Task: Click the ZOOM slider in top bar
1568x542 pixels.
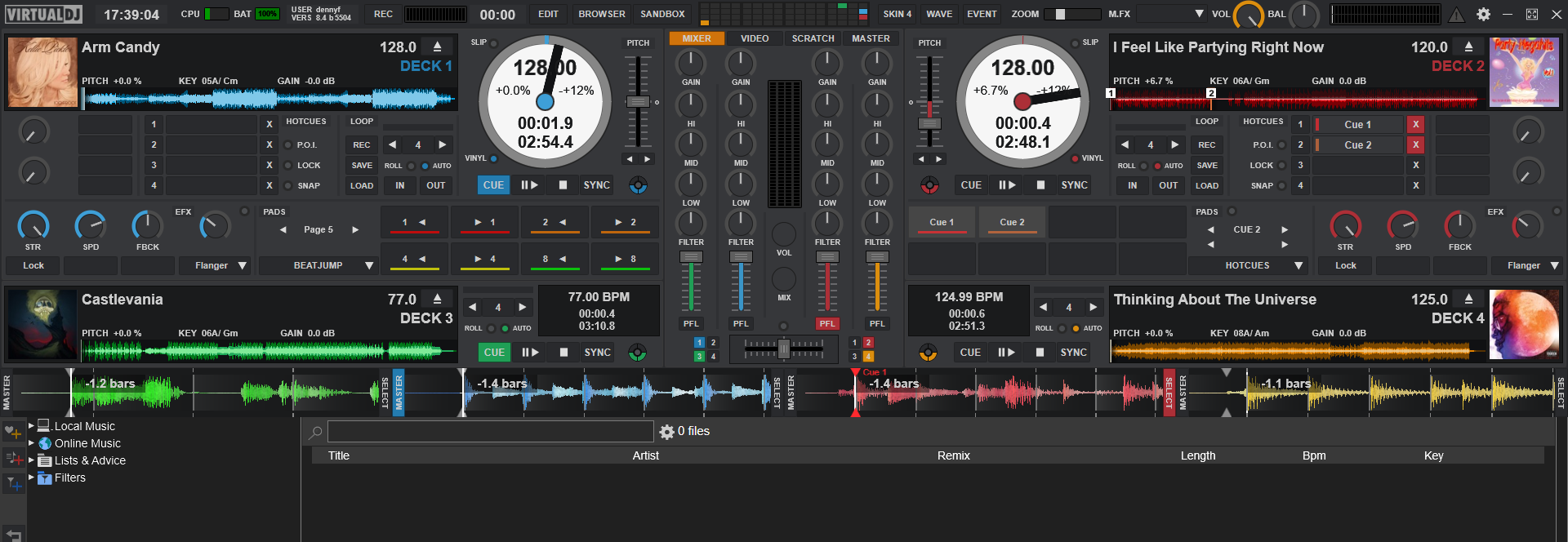Action: coord(1071,14)
